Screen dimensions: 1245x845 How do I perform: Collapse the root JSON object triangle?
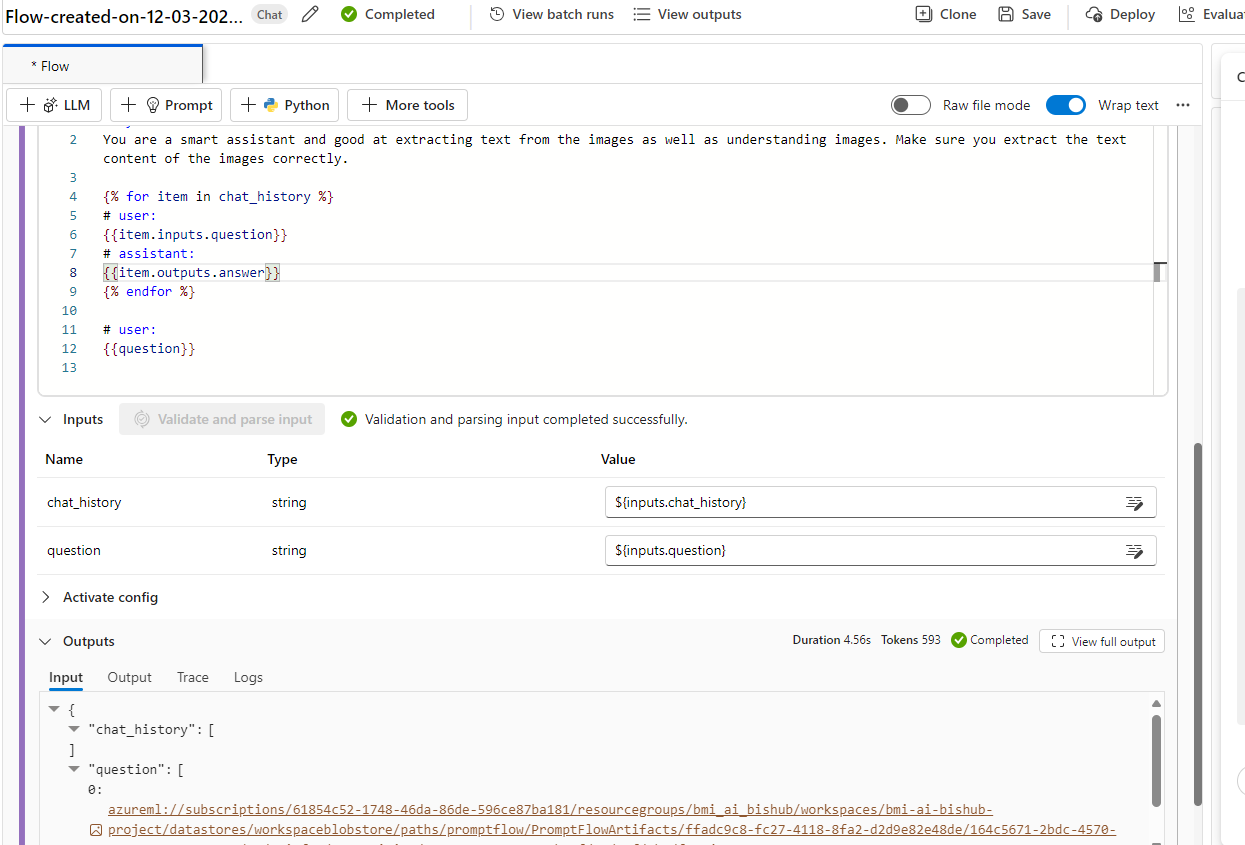[x=54, y=709]
